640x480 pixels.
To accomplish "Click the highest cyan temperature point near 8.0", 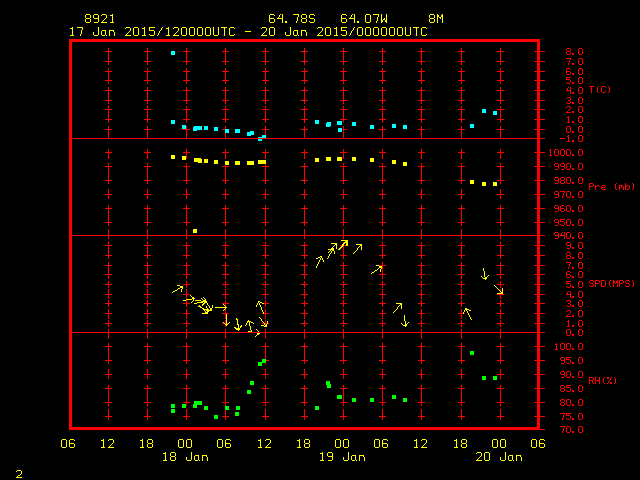I will coord(173,53).
